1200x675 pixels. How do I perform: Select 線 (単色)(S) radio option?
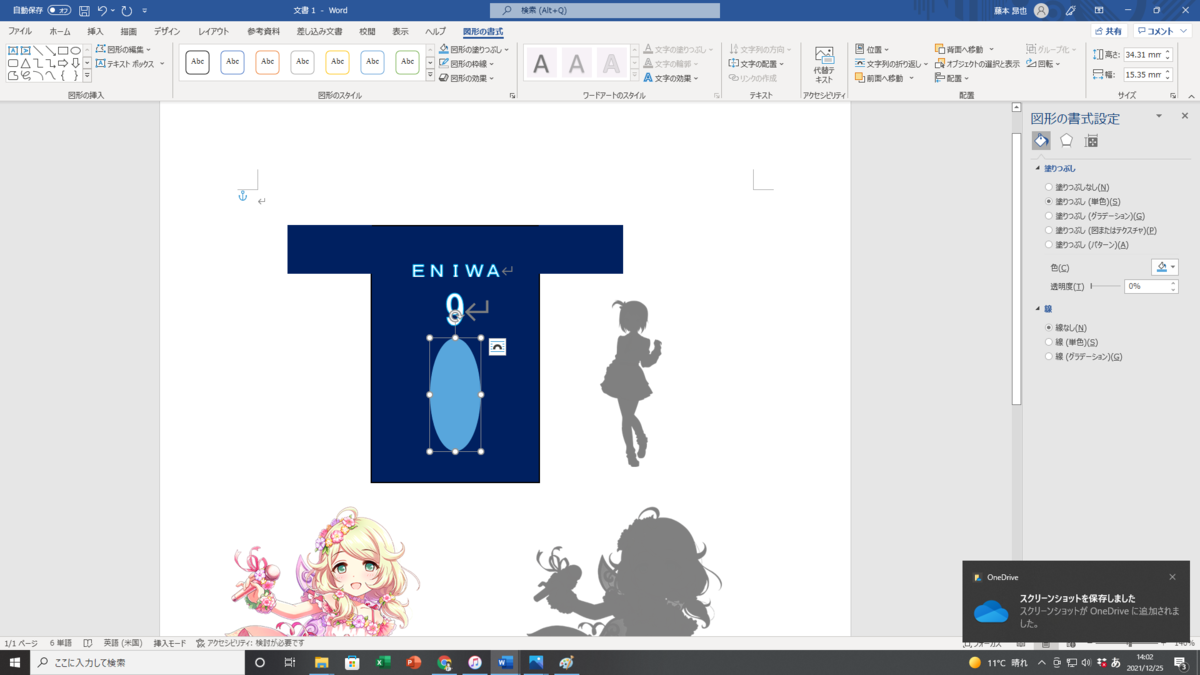(x=1049, y=342)
